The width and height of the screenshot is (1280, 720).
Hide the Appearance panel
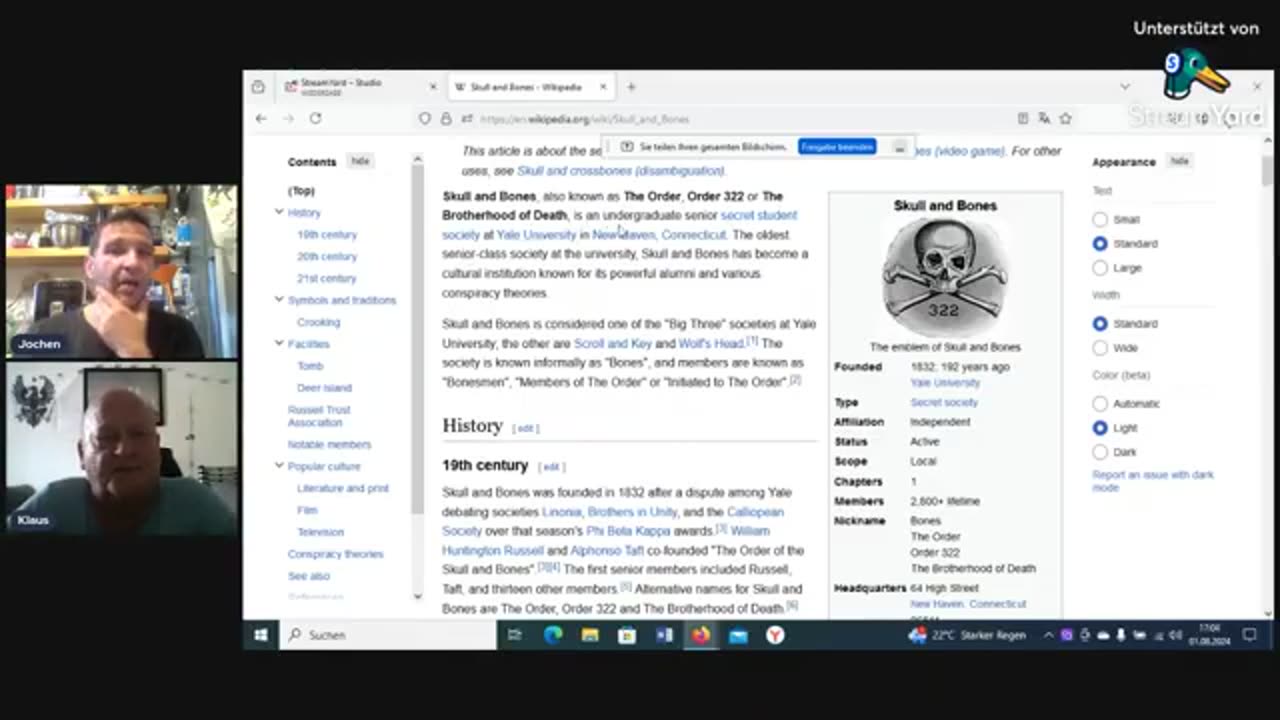(x=1180, y=161)
